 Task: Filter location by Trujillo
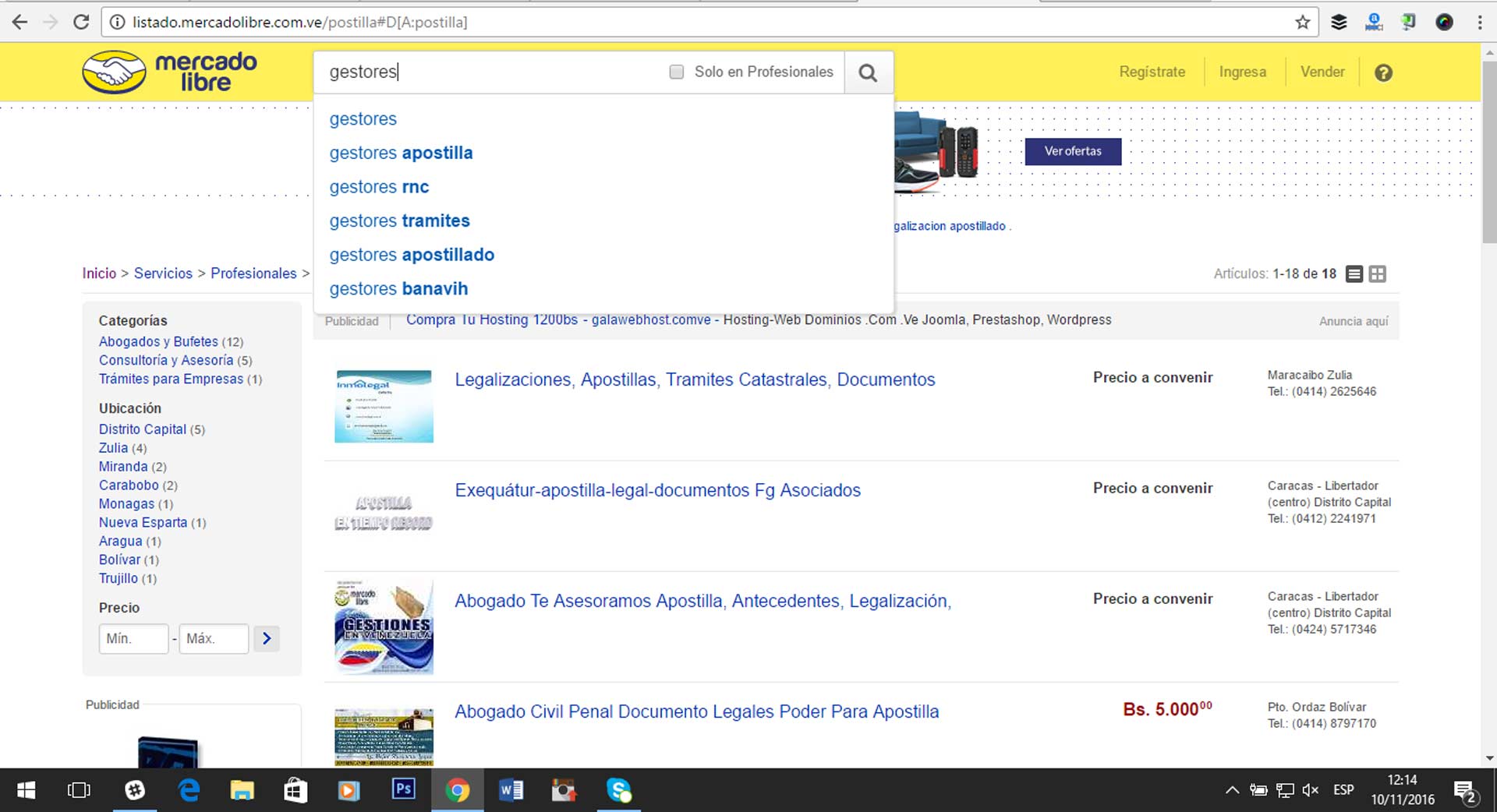coord(118,579)
